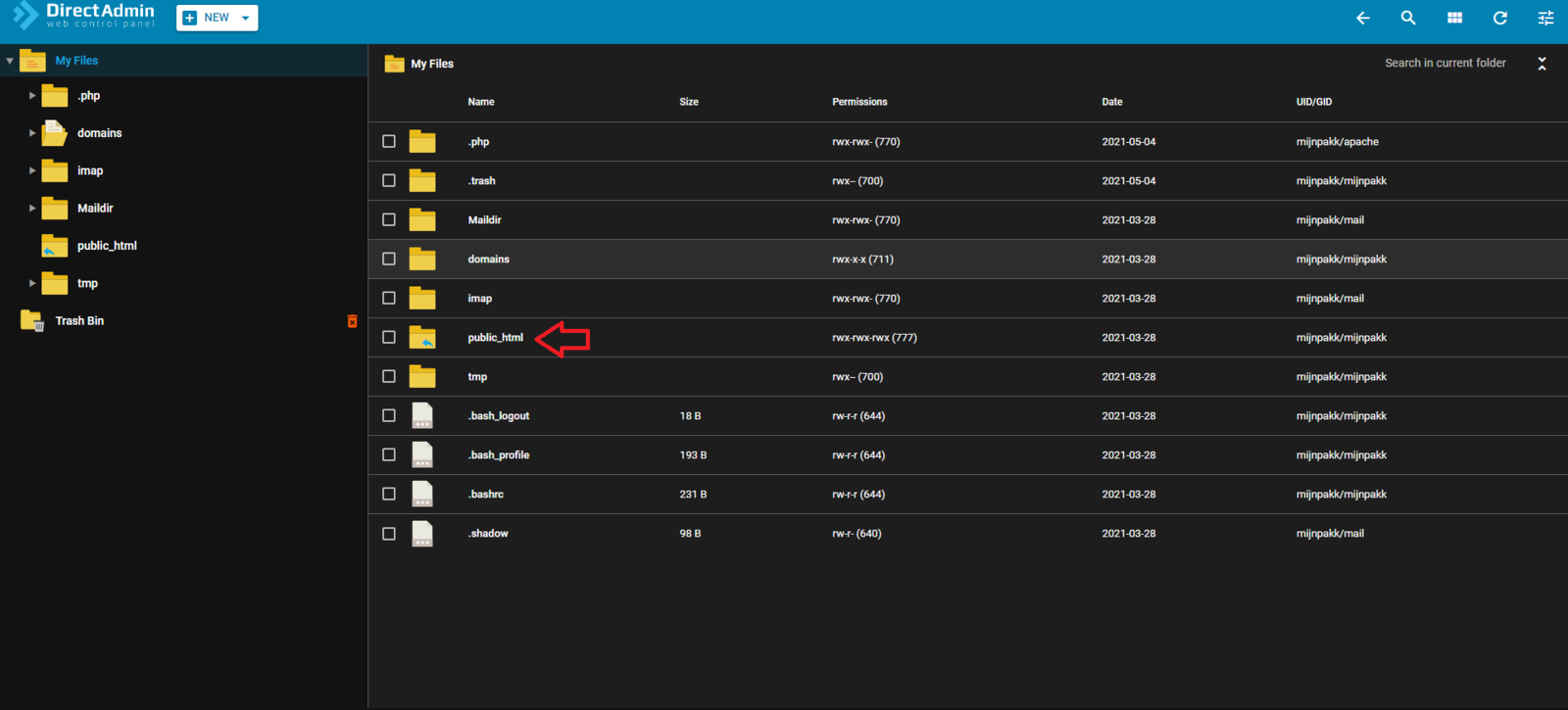Collapse the My Files tree root
Screen dimensions: 1568x710
coord(10,61)
